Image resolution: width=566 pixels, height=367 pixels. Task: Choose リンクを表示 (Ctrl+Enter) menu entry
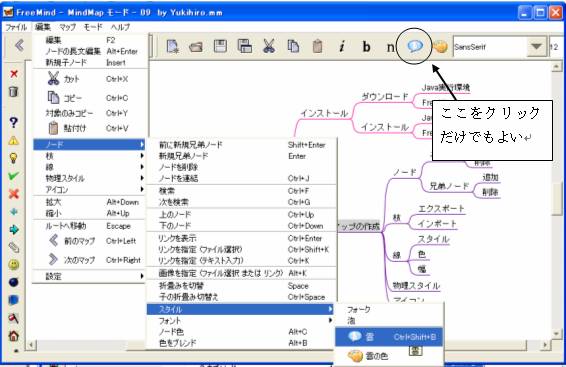[240, 238]
